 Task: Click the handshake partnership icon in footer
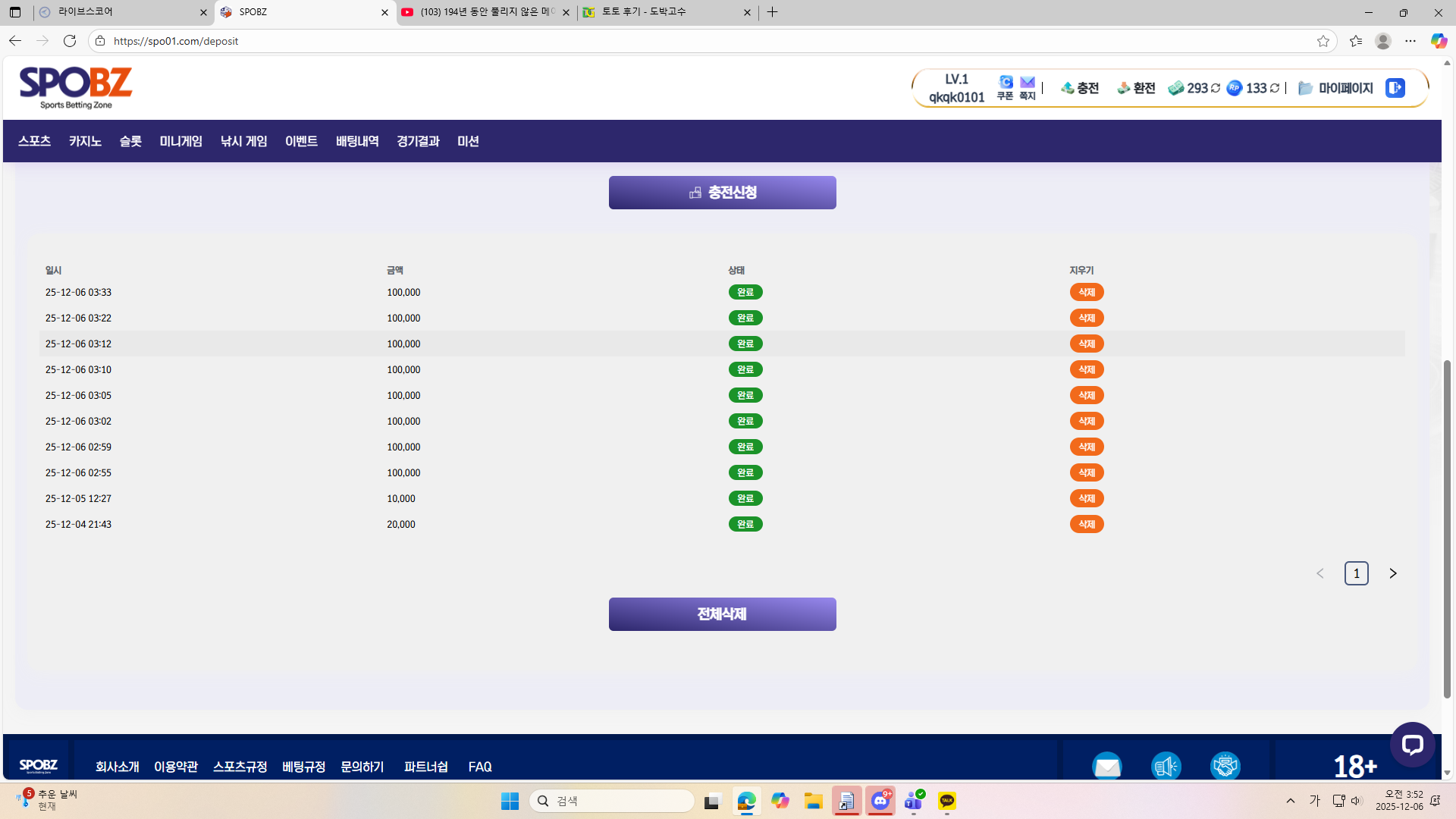click(1226, 766)
